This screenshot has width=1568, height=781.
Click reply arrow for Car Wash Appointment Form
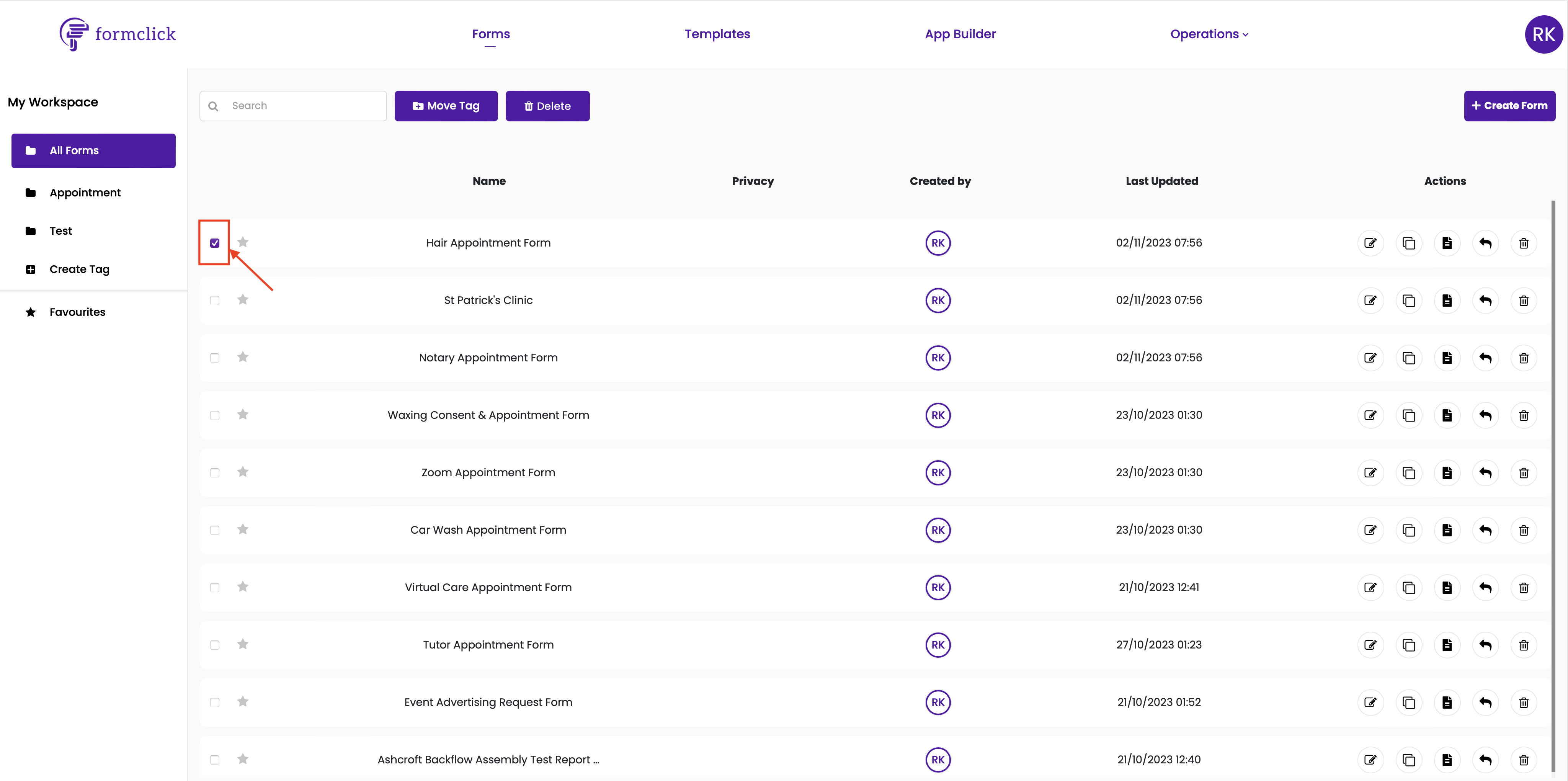[1485, 530]
